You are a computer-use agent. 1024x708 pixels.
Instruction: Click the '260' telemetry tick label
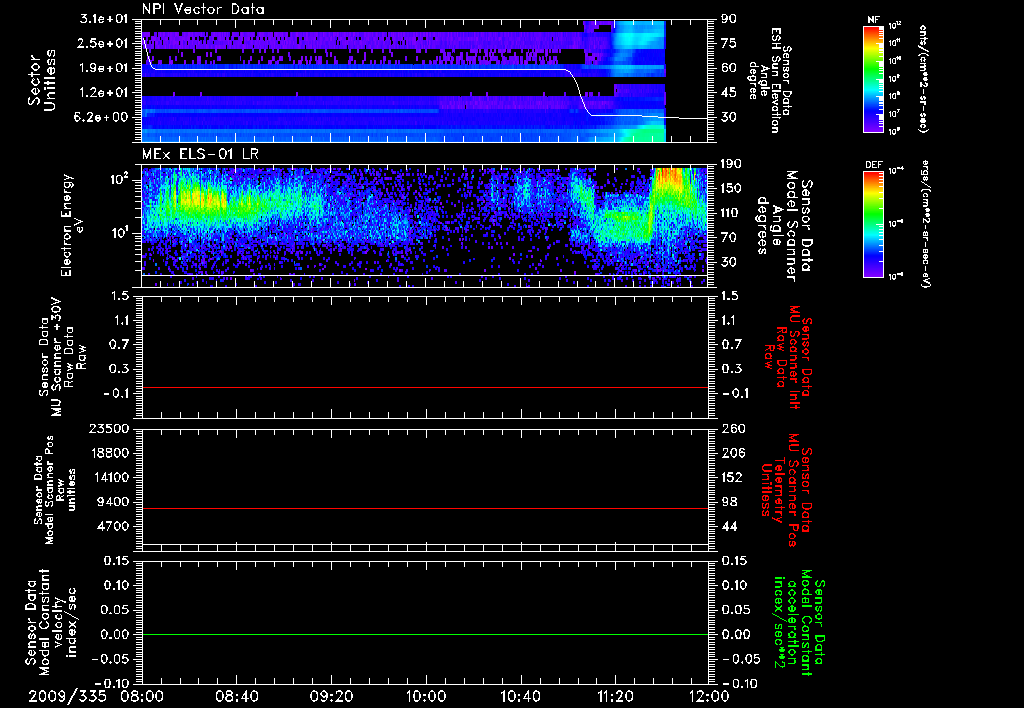(731, 429)
